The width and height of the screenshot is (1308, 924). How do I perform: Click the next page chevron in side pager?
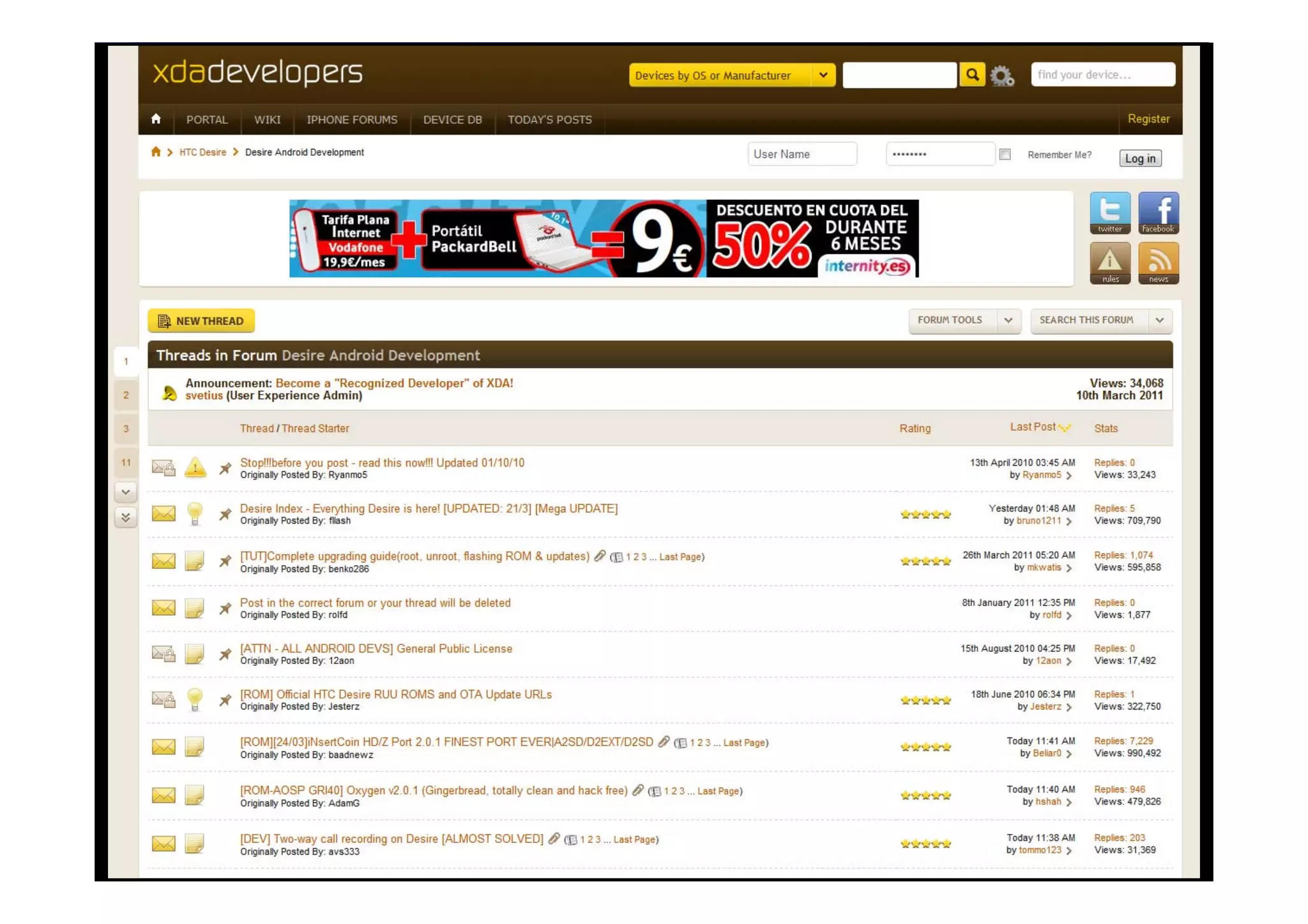(126, 492)
